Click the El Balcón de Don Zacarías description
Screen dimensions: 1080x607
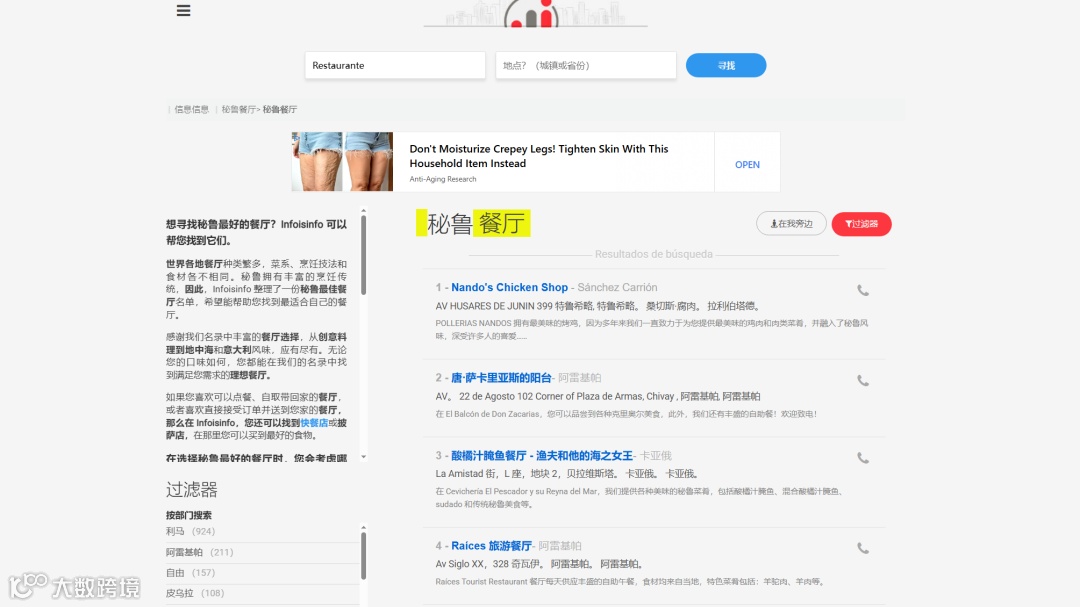coord(626,414)
